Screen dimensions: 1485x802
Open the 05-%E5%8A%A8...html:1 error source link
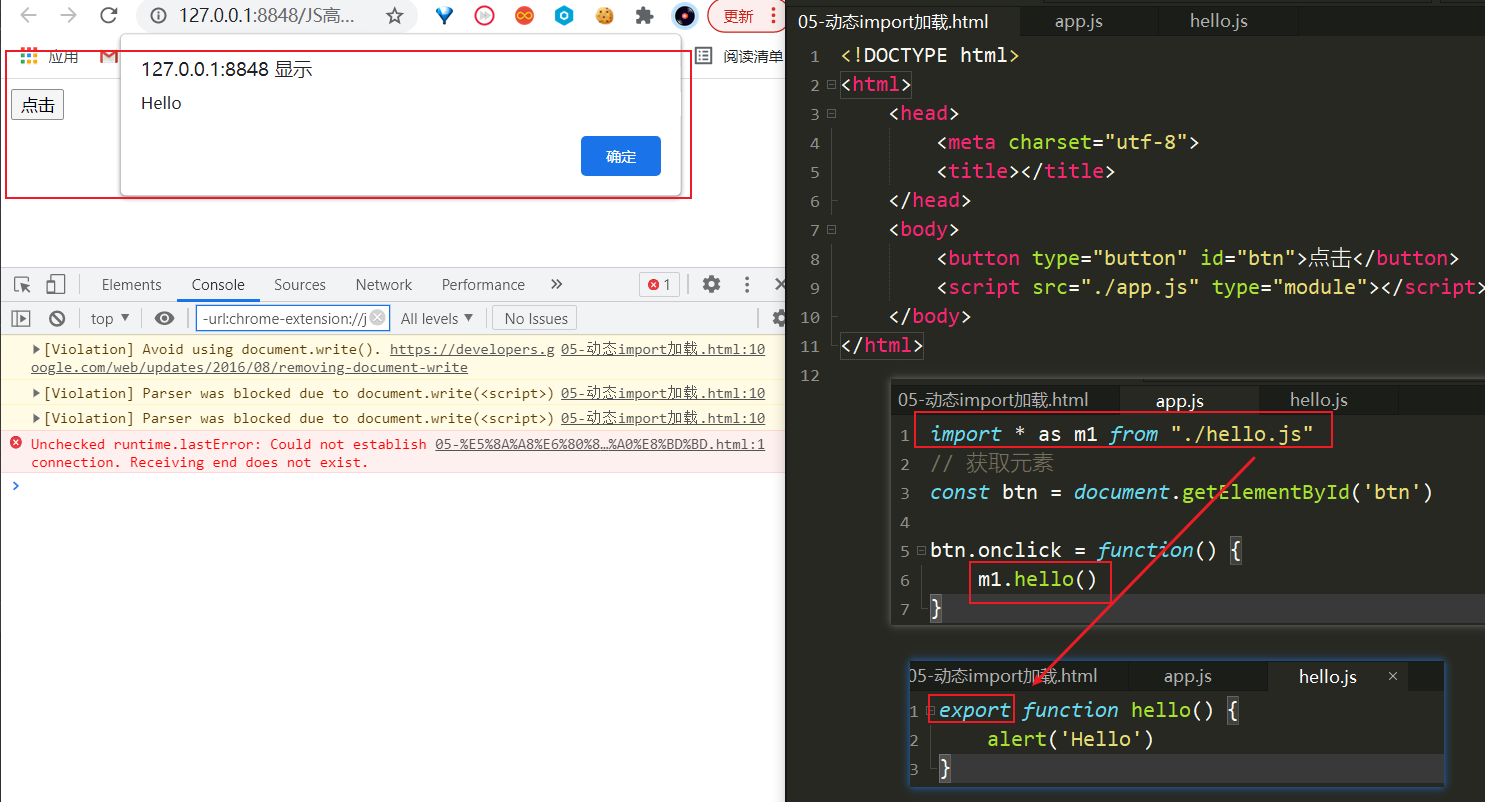[600, 444]
